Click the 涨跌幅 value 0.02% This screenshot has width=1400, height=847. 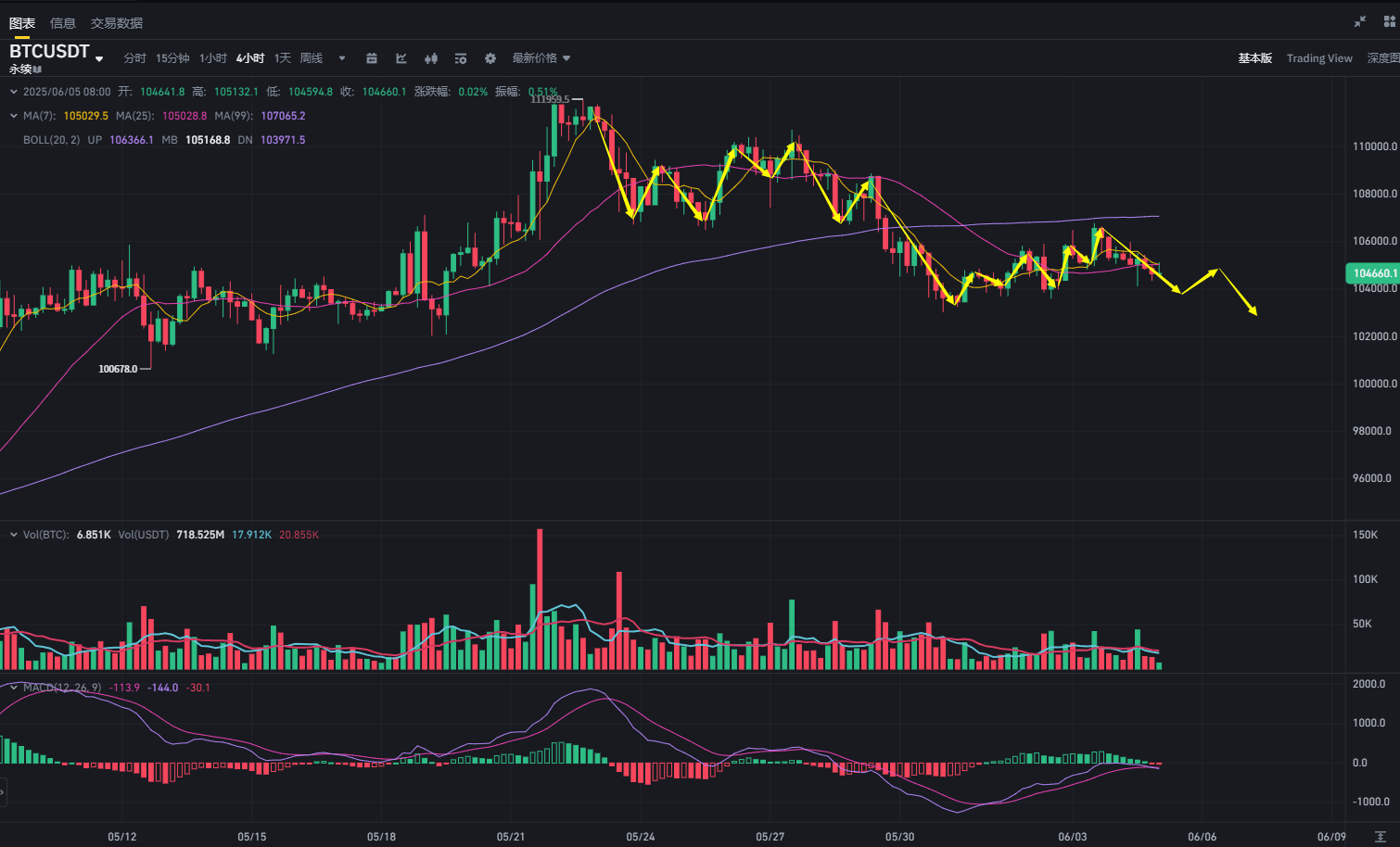473,92
